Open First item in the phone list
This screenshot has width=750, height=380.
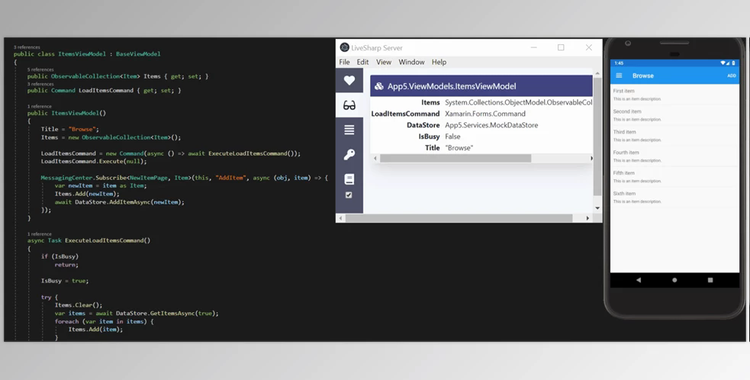pyautogui.click(x=674, y=94)
